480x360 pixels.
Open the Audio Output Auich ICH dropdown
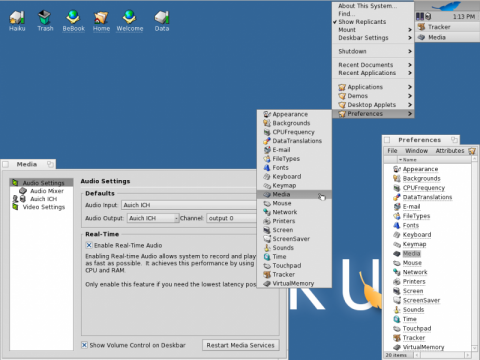point(153,218)
